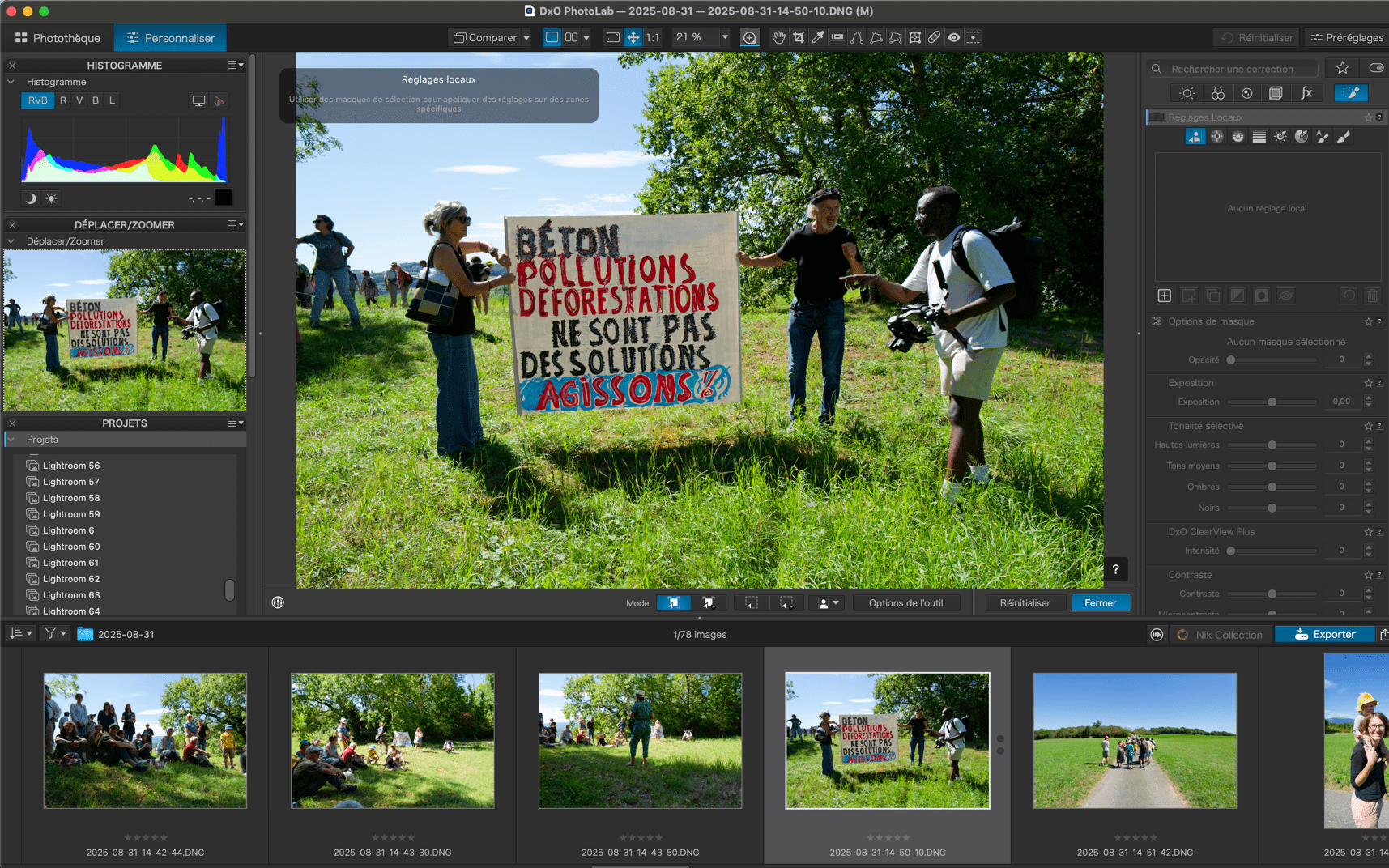The image size is (1389, 868).
Task: Click the blue Fermer button
Action: [x=1100, y=602]
